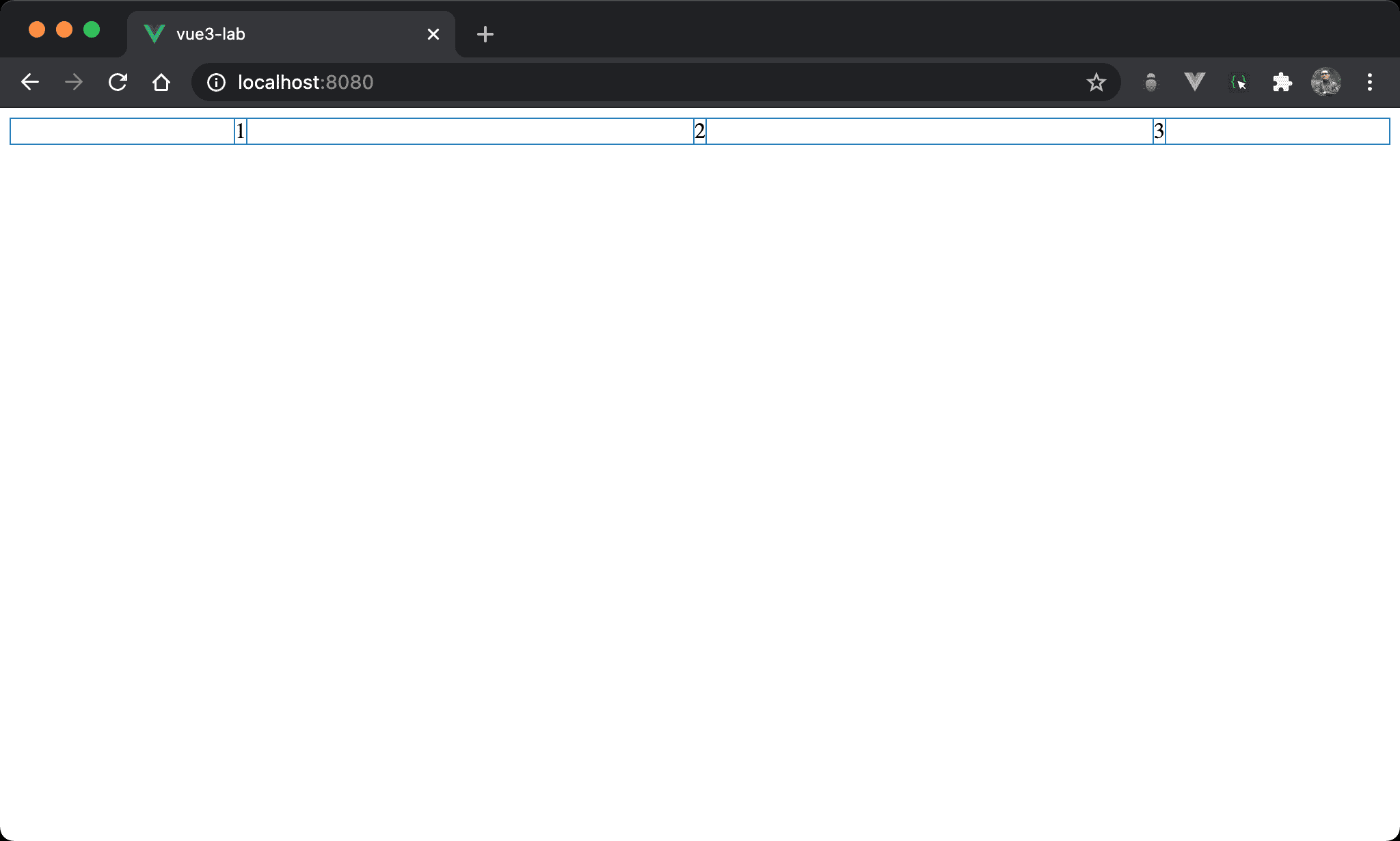Navigate back to the previous page

coord(30,83)
